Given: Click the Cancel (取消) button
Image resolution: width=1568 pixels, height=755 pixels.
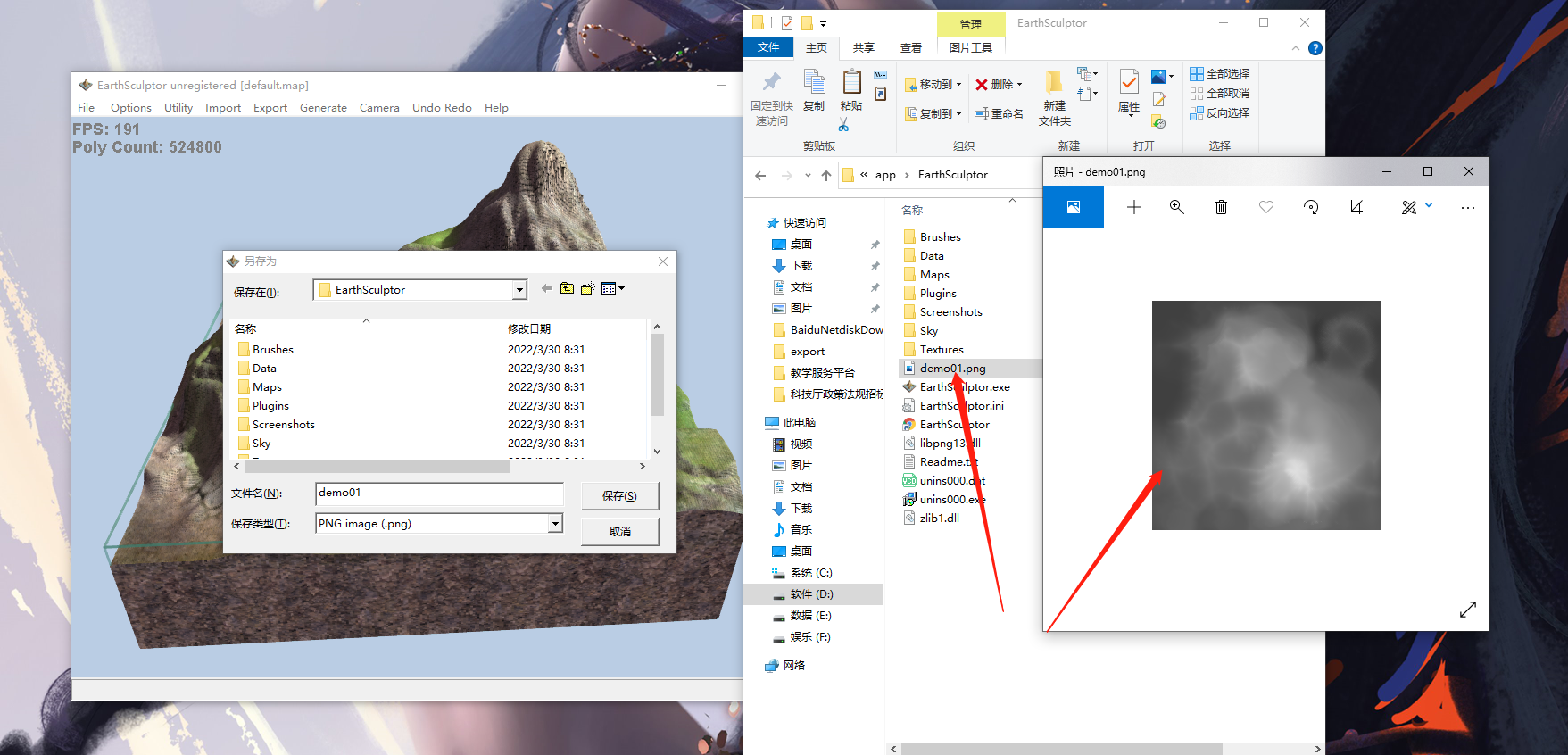Looking at the screenshot, I should coord(619,531).
